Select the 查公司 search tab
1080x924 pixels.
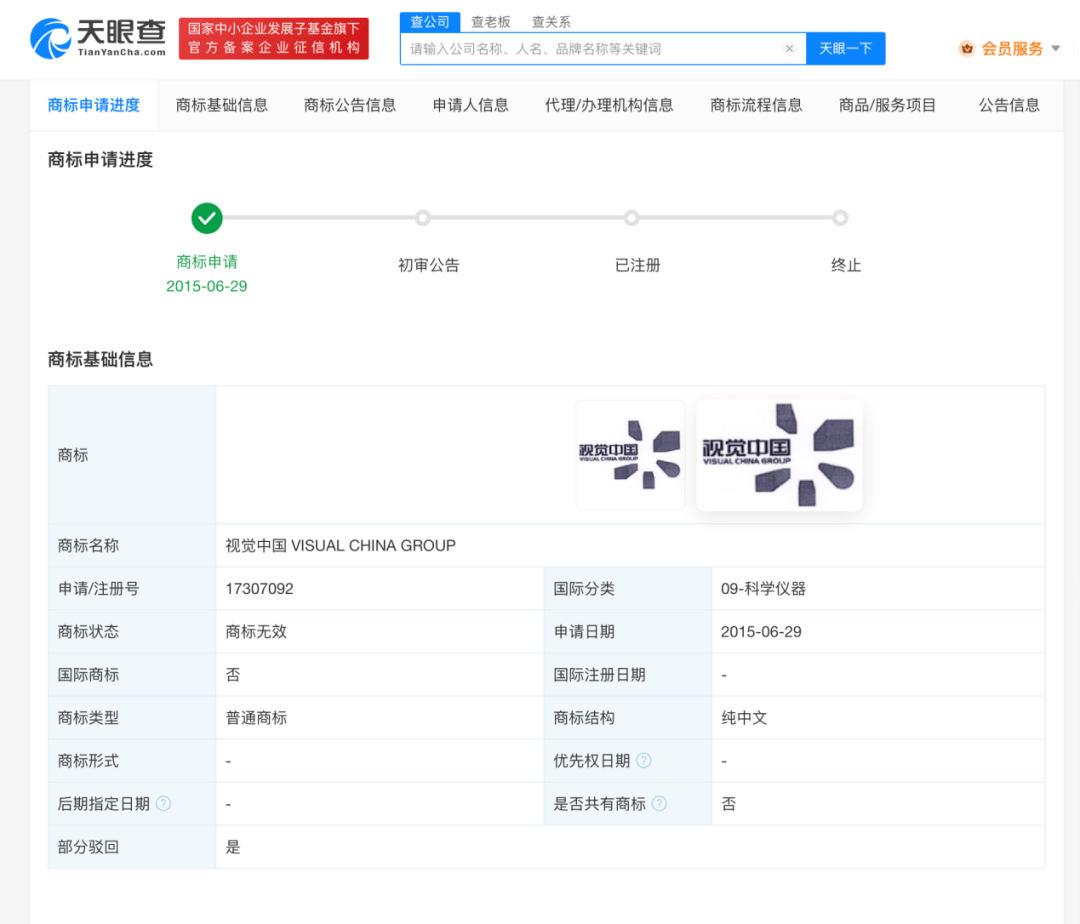click(430, 22)
